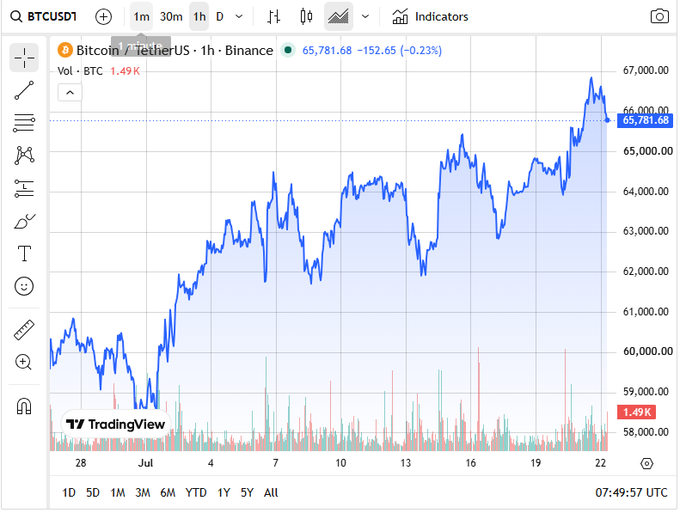Toggle magnet mode

coord(24,406)
